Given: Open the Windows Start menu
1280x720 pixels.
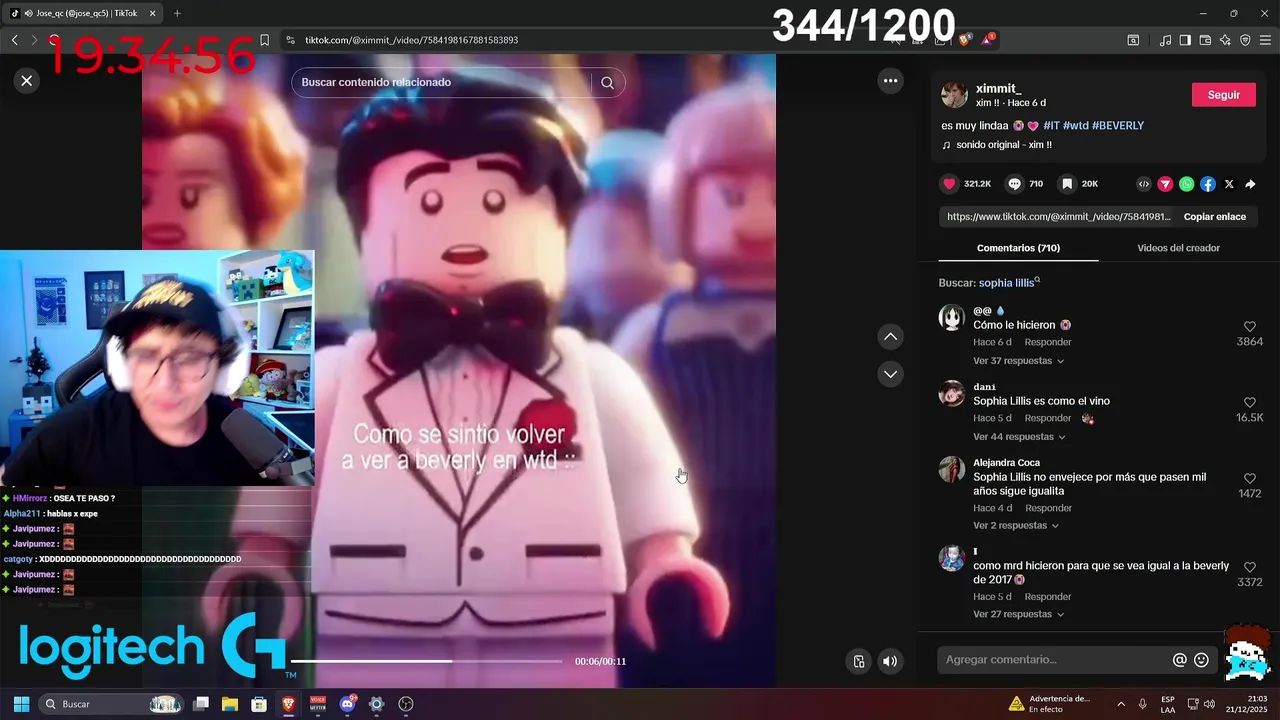Looking at the screenshot, I should [21, 704].
